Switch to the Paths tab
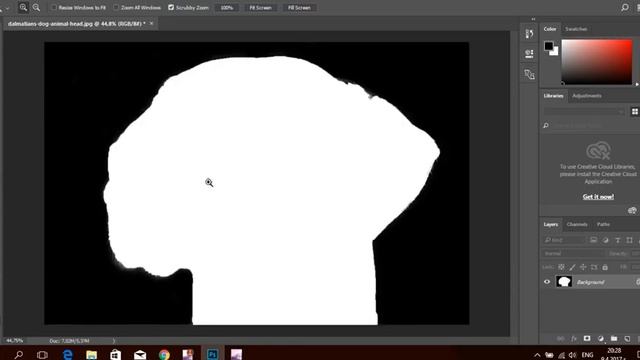This screenshot has width=640, height=360. point(603,224)
